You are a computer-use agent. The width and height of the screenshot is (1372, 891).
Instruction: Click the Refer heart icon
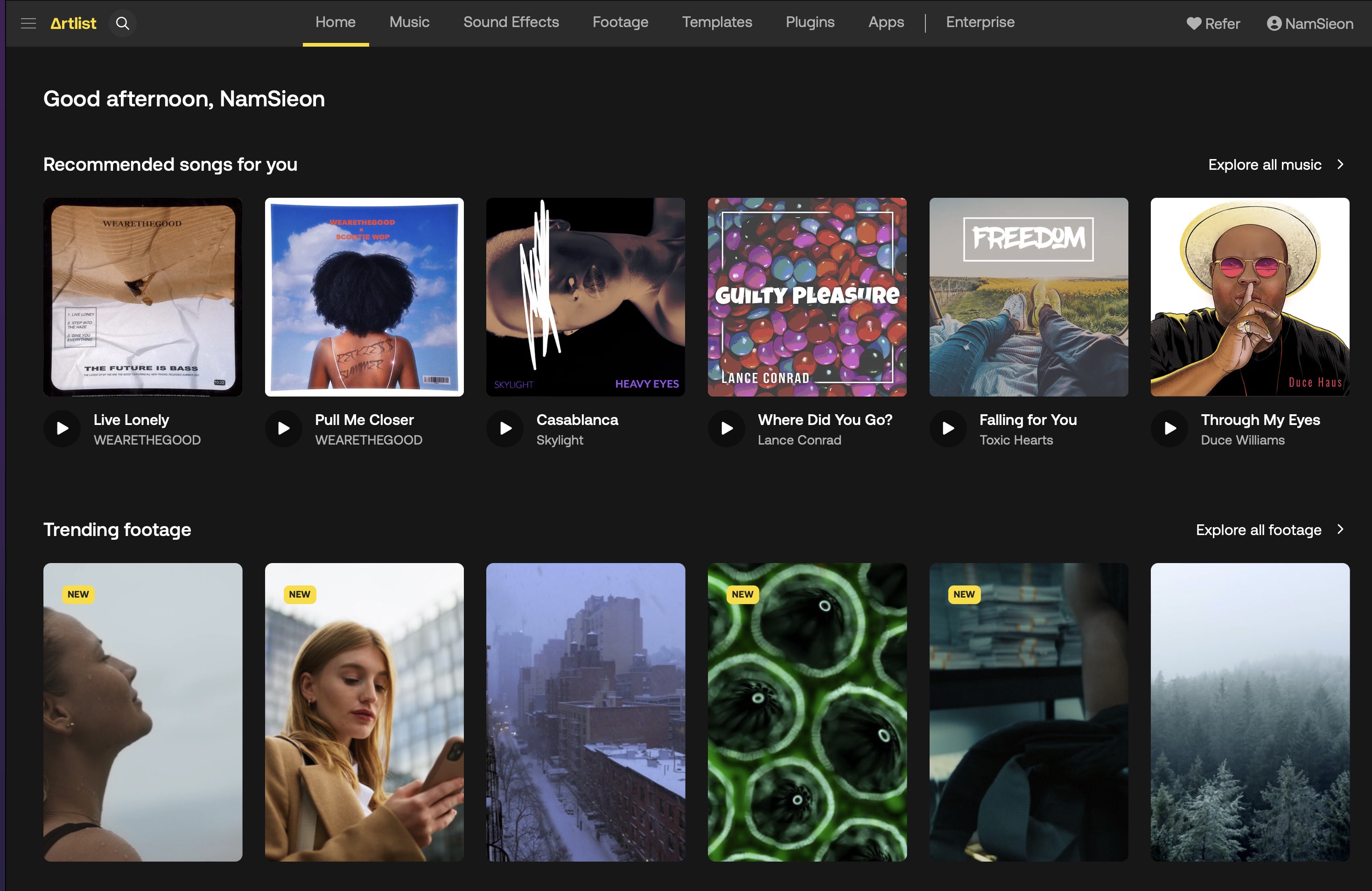pyautogui.click(x=1193, y=24)
